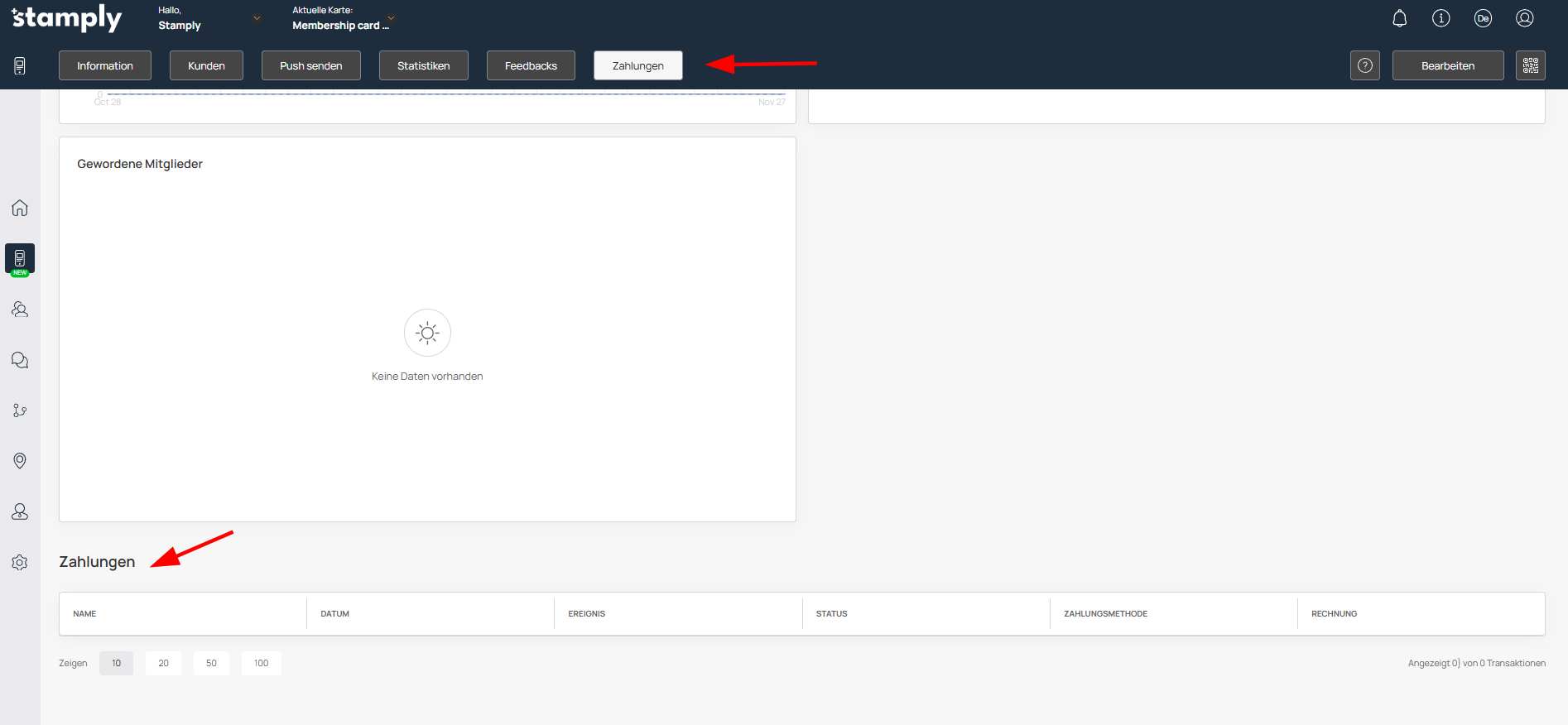The image size is (1568, 725).
Task: Click the notification bell icon
Action: click(1399, 18)
